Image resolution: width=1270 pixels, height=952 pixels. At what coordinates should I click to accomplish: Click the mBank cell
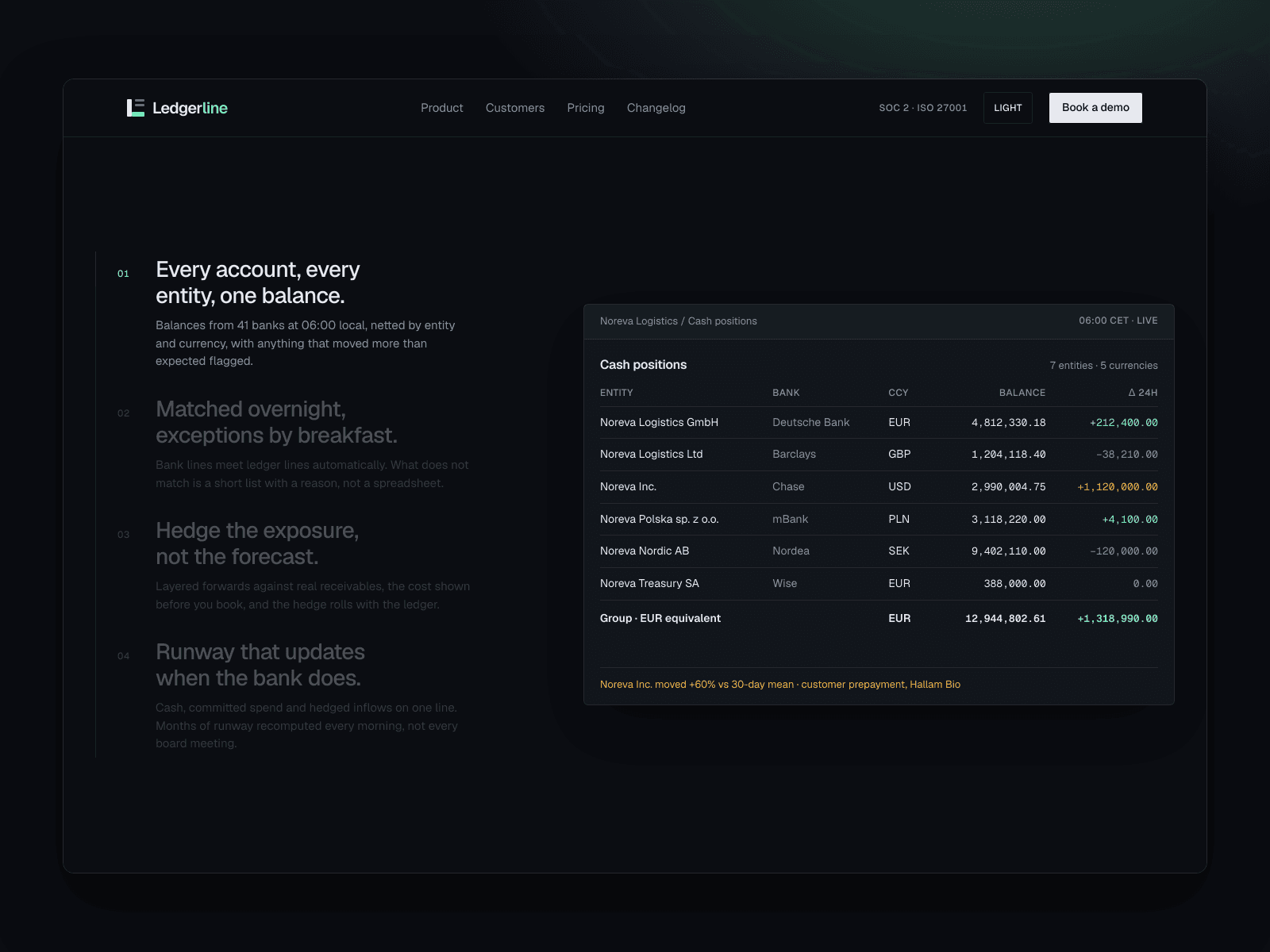point(791,520)
